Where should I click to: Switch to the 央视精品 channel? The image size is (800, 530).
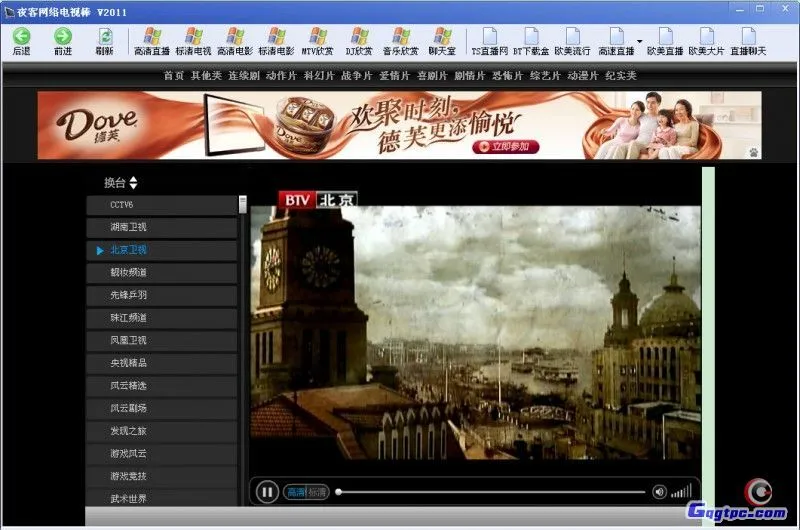tap(162, 363)
